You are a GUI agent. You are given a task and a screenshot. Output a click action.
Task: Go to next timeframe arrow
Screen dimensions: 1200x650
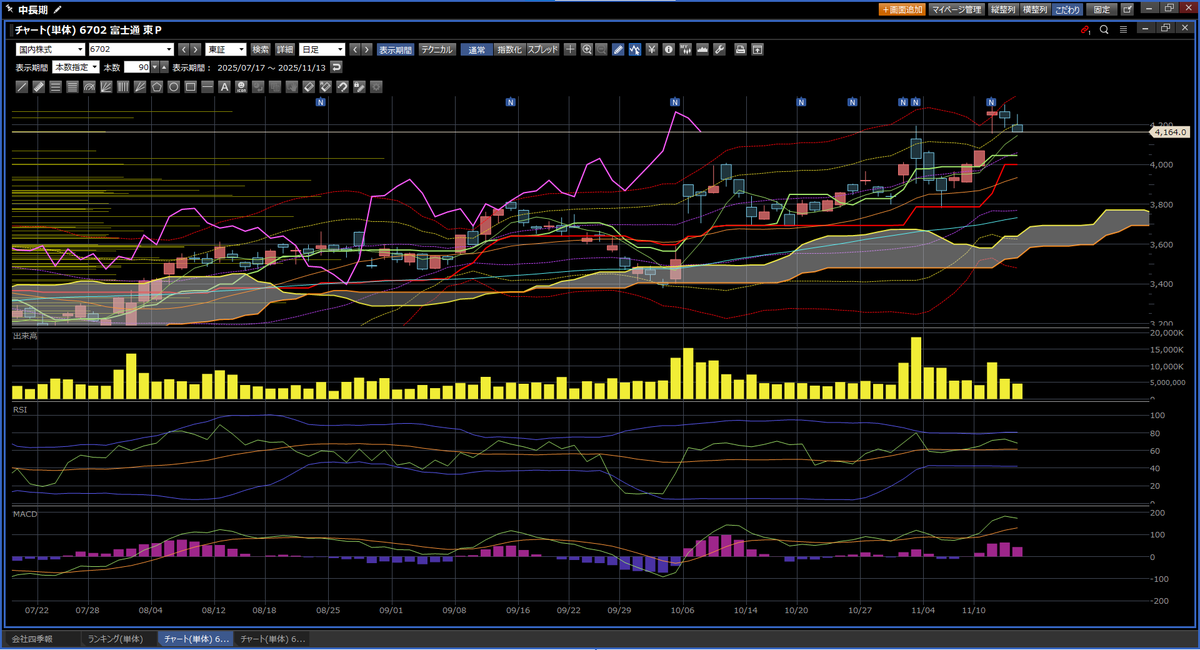[367, 49]
